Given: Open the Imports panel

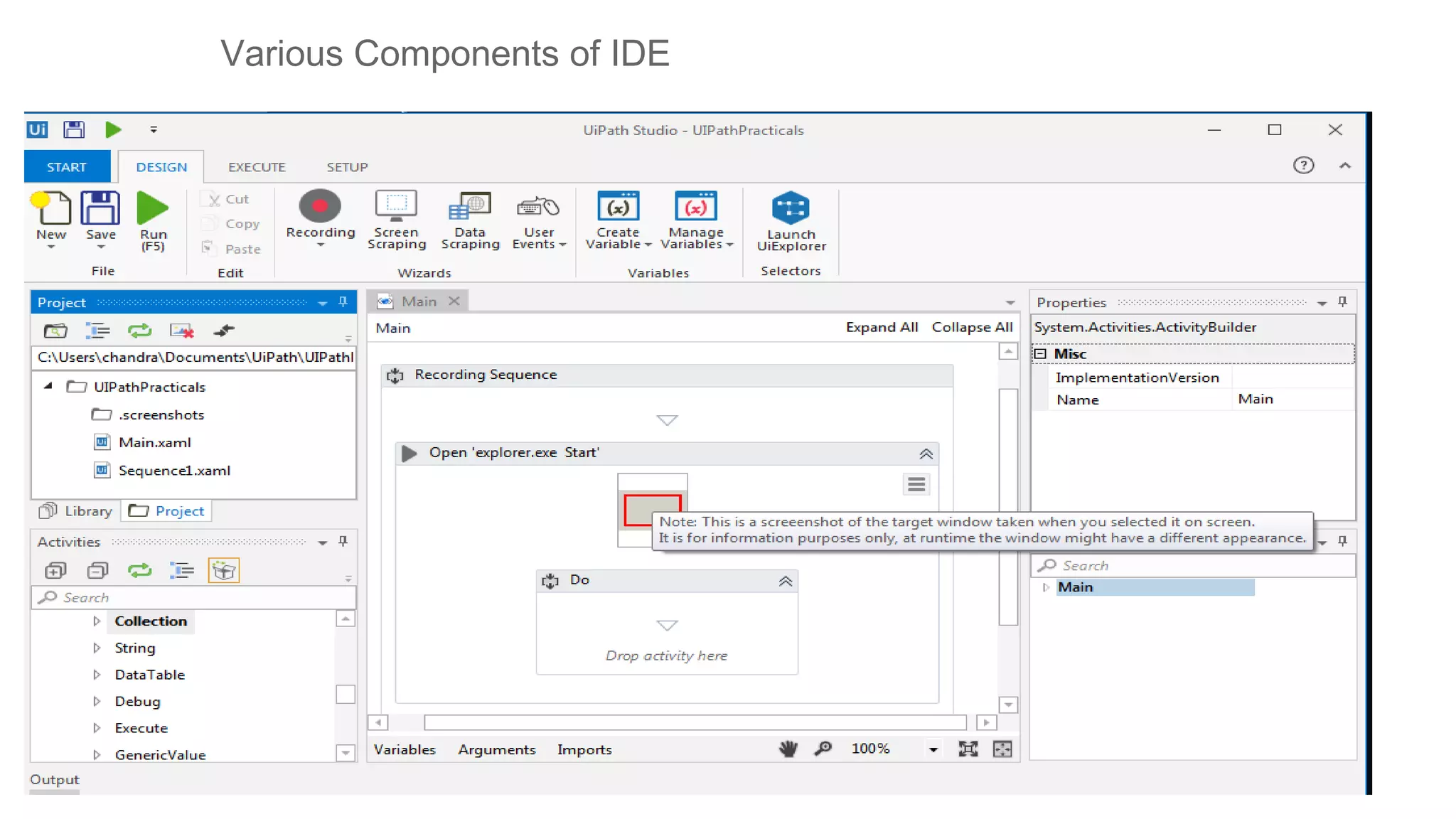Looking at the screenshot, I should pyautogui.click(x=584, y=749).
